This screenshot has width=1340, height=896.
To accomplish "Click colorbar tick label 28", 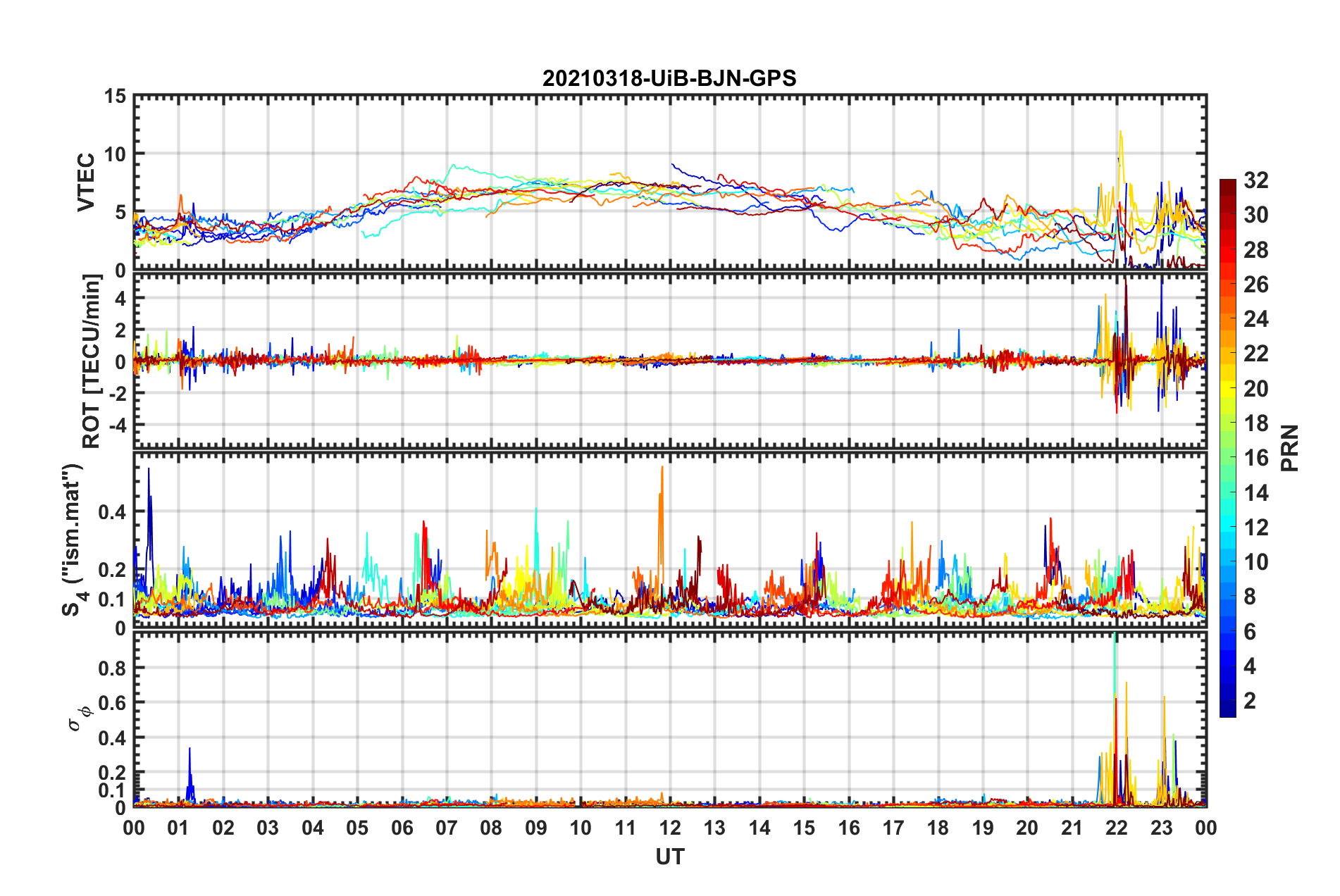I will pyautogui.click(x=1256, y=250).
